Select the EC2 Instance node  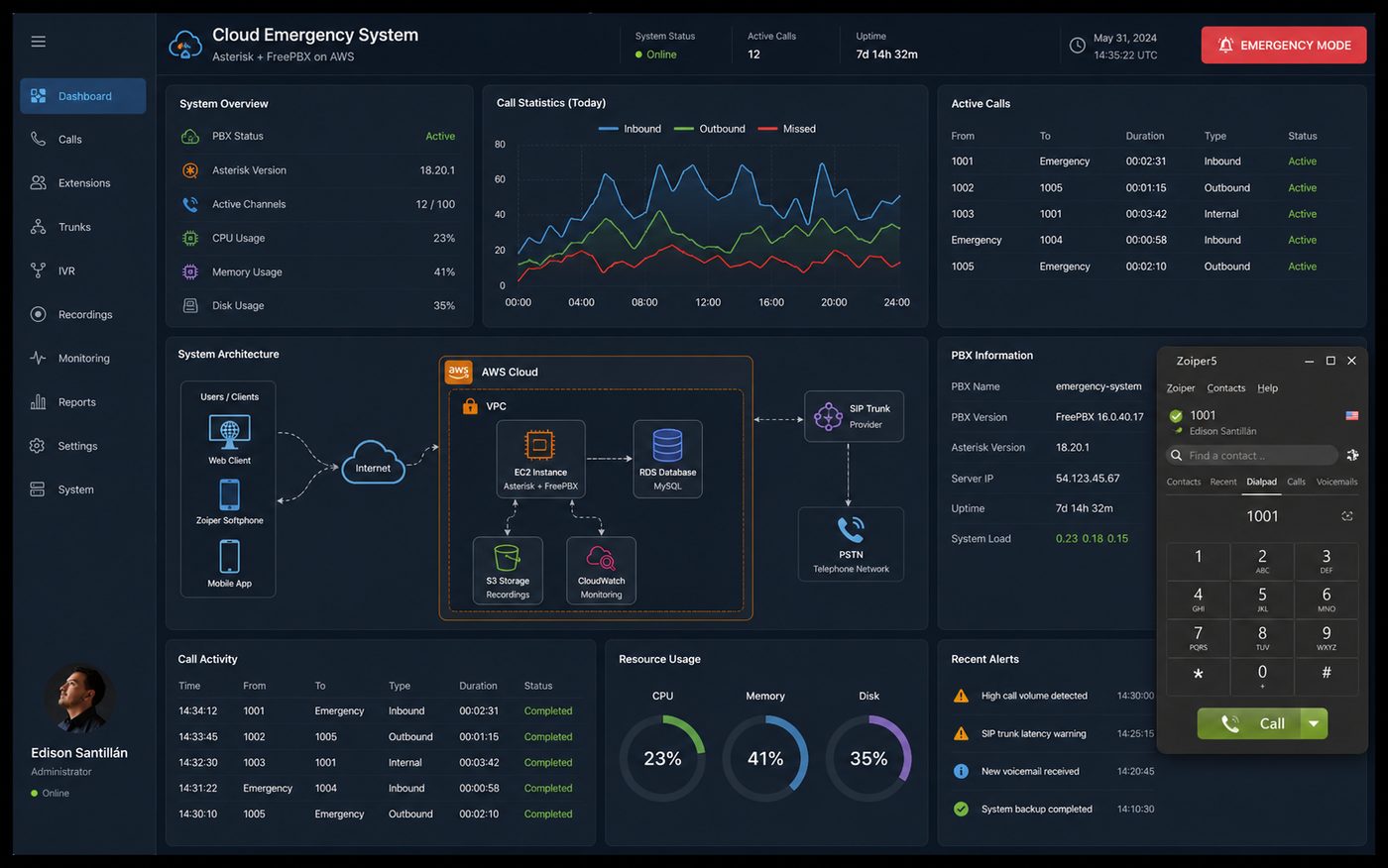pyautogui.click(x=540, y=459)
